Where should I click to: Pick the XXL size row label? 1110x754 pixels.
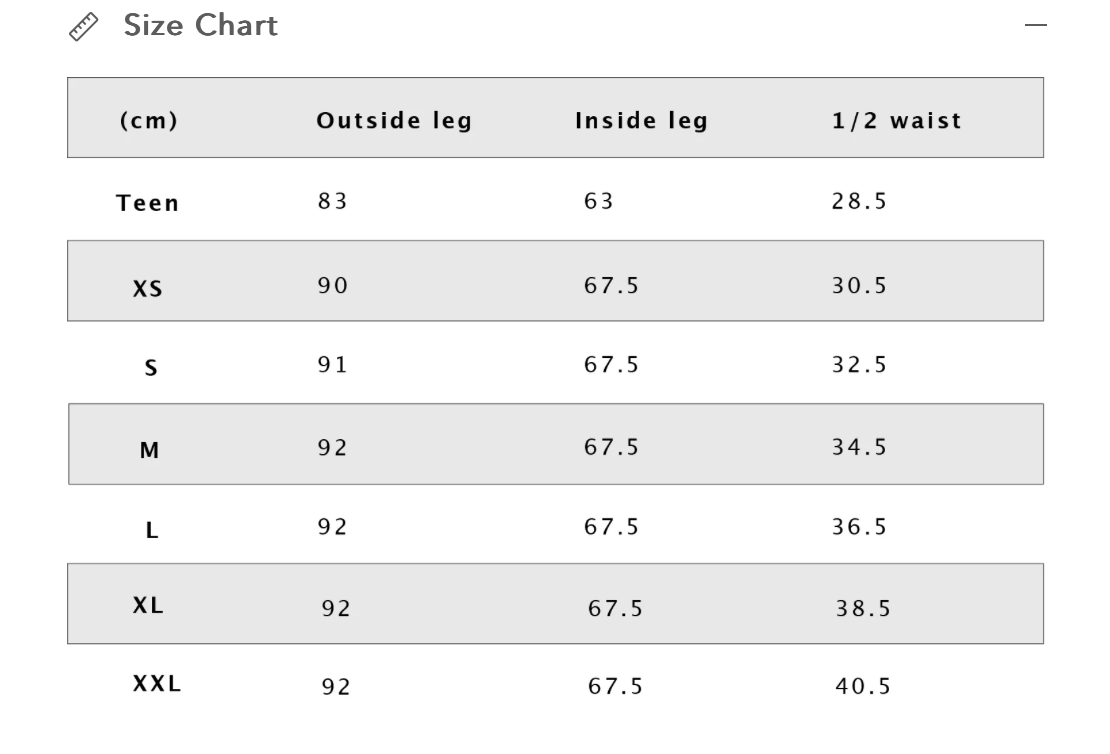pos(158,685)
